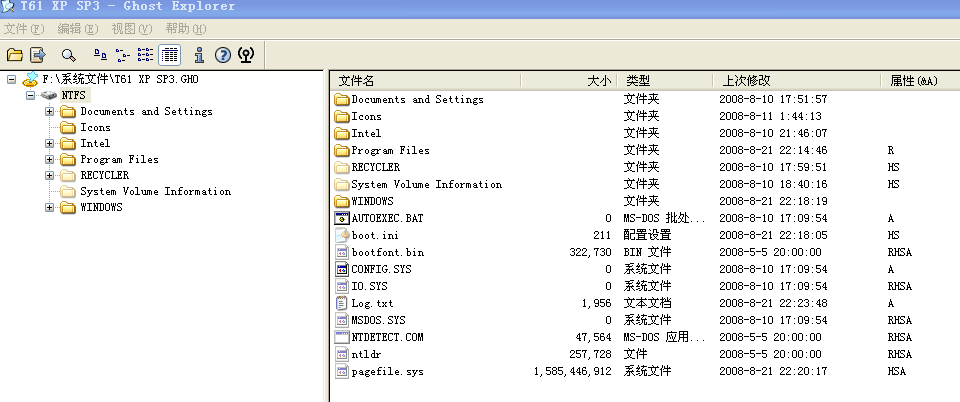960x402 pixels.
Task: Sort by the 属性(&A) column header
Action: pyautogui.click(x=920, y=81)
